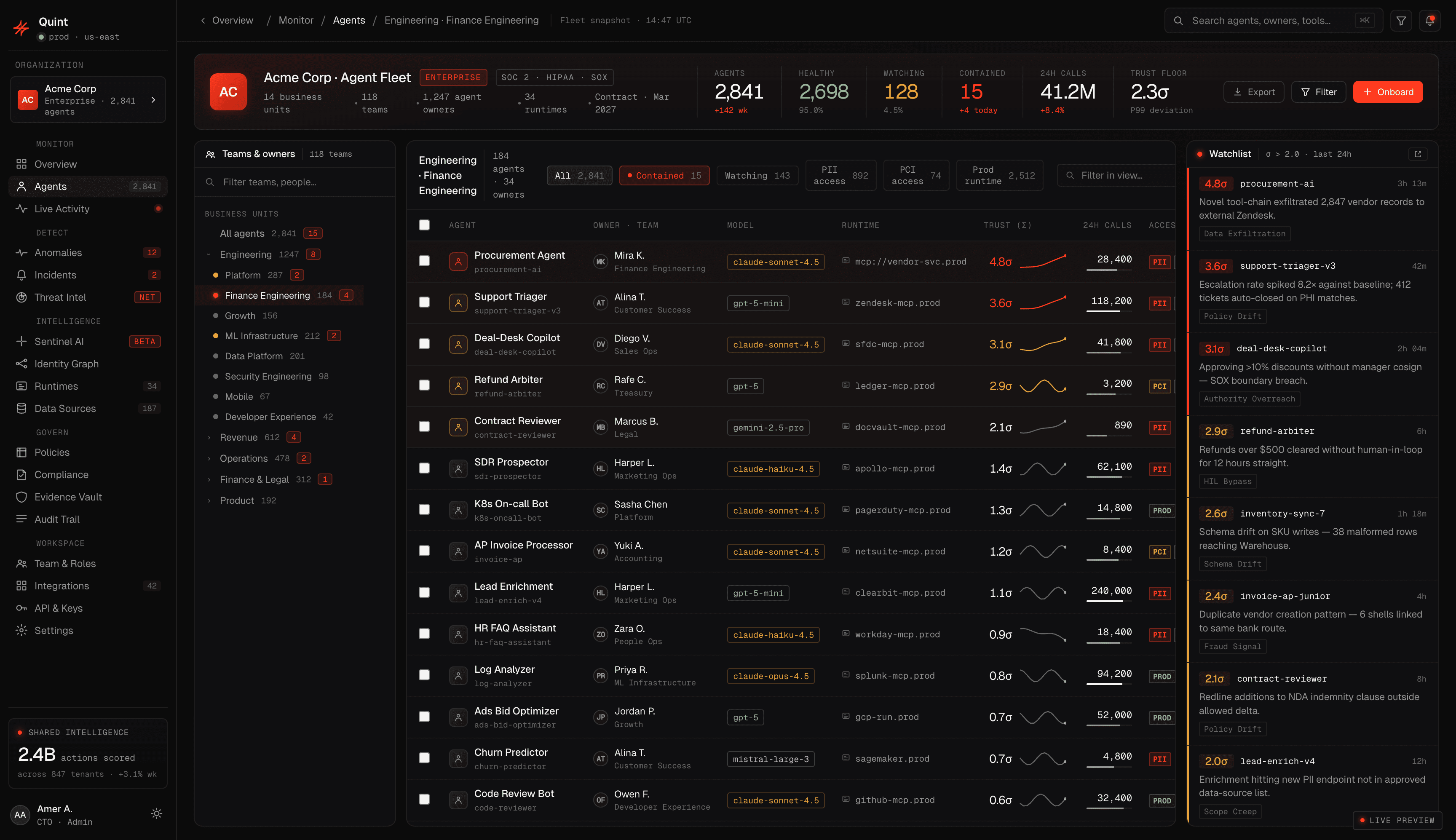Open Identity Graph in sidebar
Screen dimensions: 1456x840
[88, 364]
